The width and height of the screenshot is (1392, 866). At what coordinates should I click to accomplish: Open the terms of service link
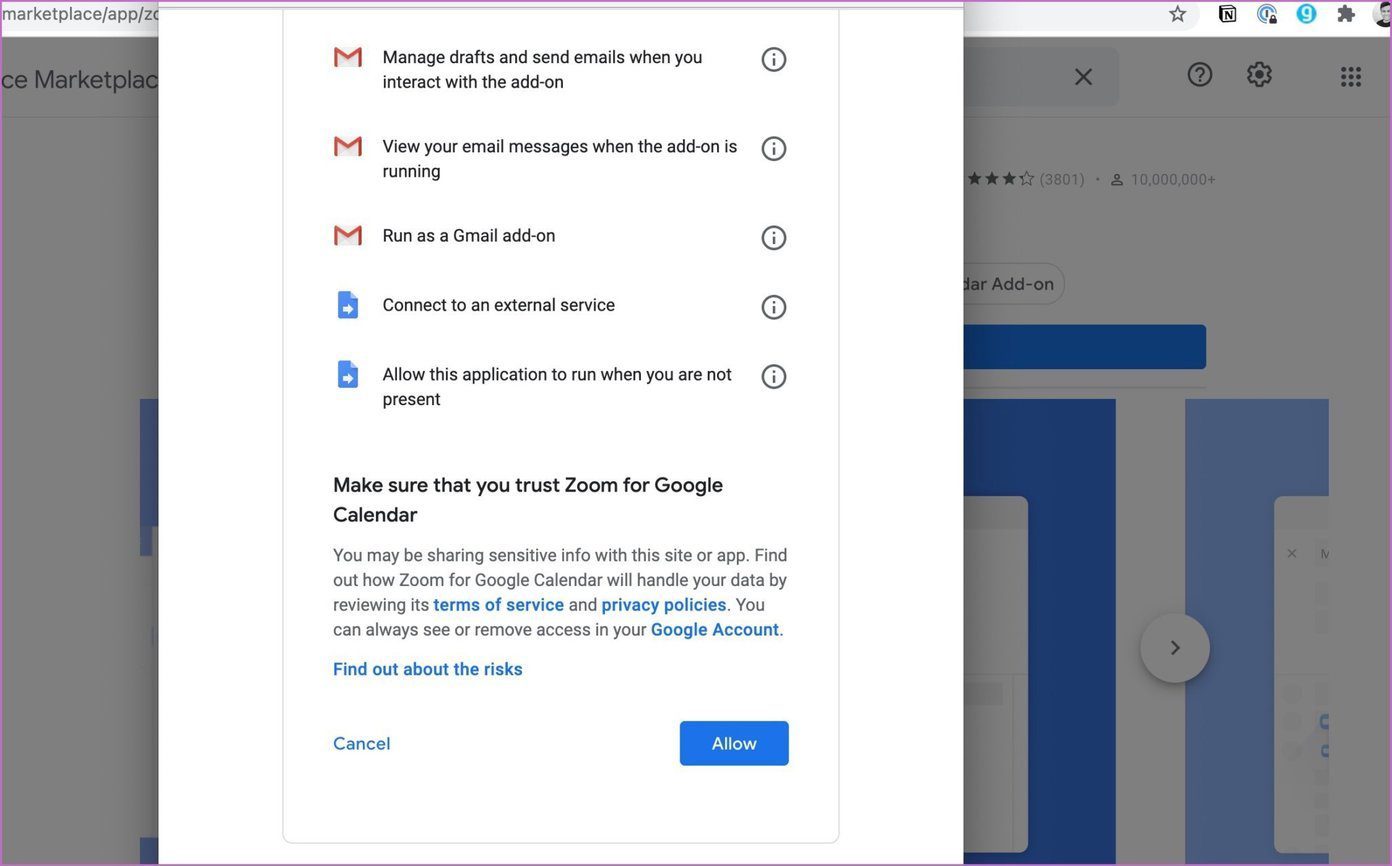click(x=499, y=605)
